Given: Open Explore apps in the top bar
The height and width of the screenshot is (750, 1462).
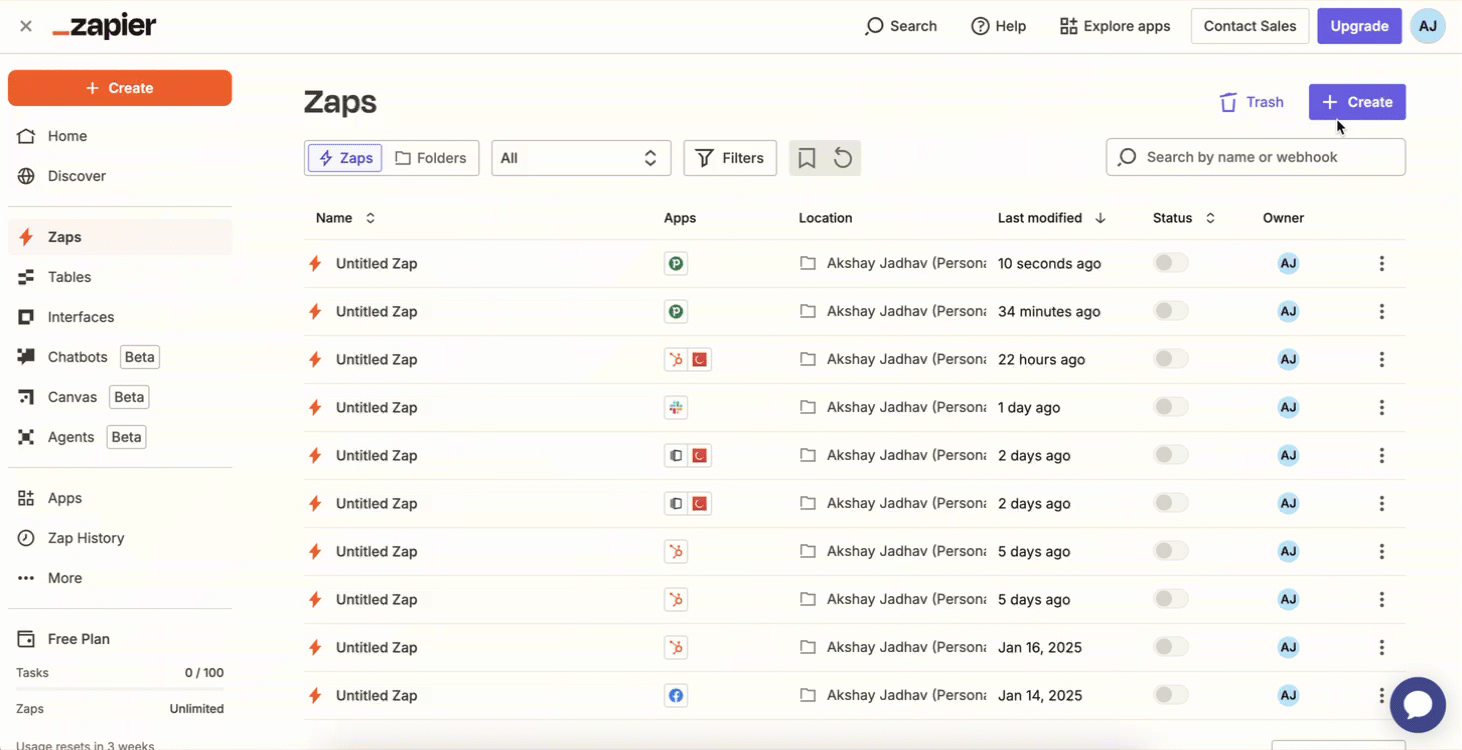Looking at the screenshot, I should pos(1115,26).
